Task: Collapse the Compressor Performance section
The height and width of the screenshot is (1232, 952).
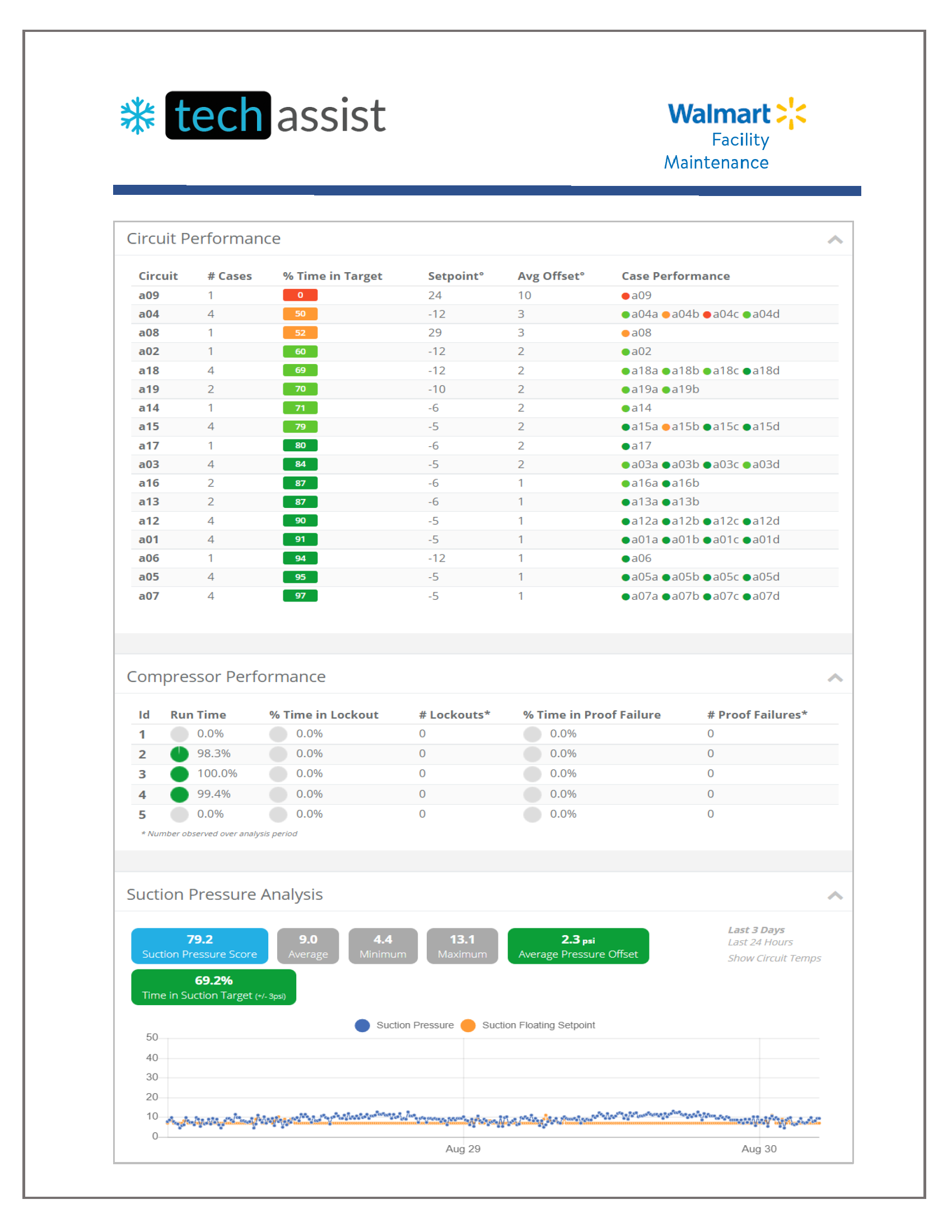Action: pos(836,677)
